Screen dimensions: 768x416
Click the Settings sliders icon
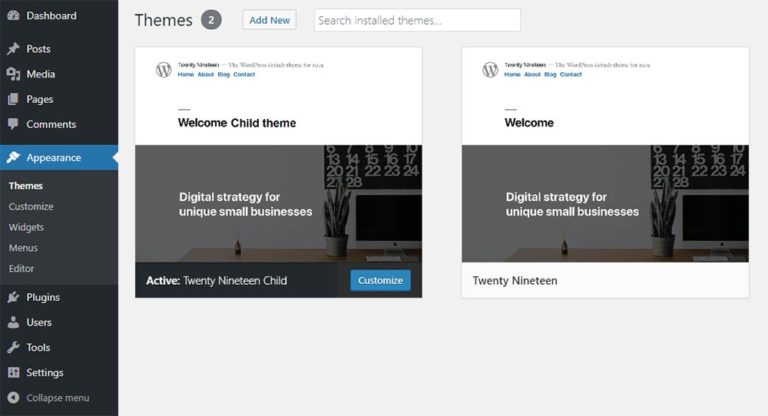pyautogui.click(x=13, y=372)
